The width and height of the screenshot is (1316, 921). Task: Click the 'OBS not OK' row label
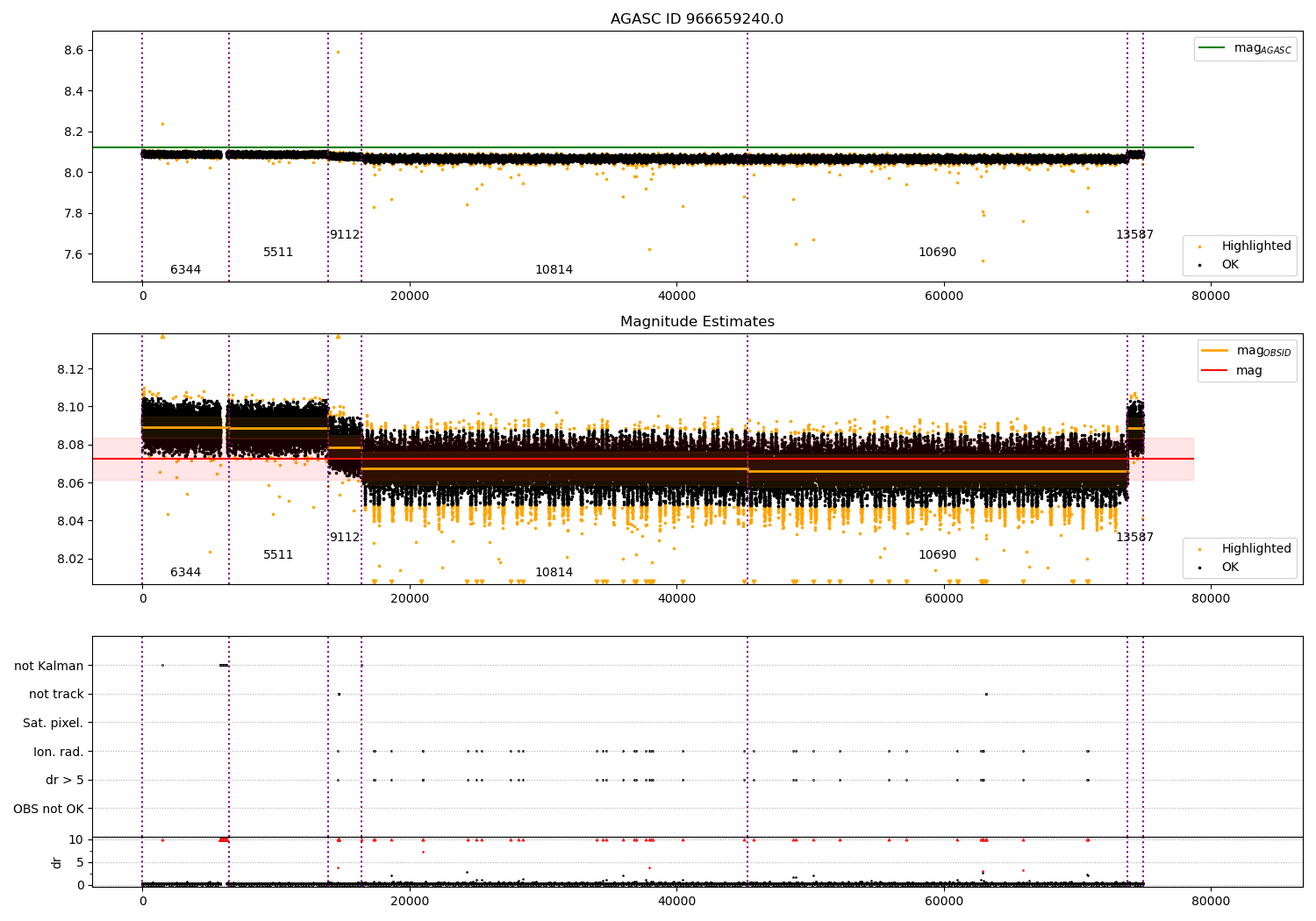coord(49,809)
